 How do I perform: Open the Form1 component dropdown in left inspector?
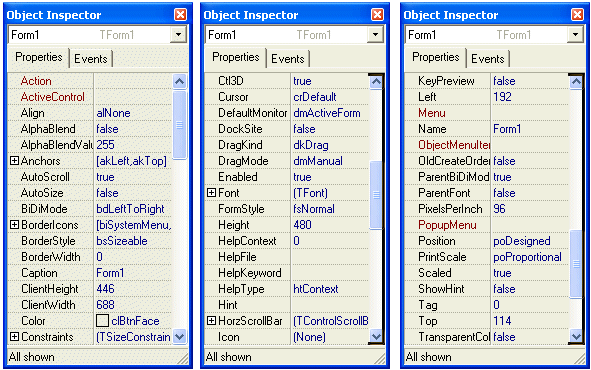[x=178, y=35]
